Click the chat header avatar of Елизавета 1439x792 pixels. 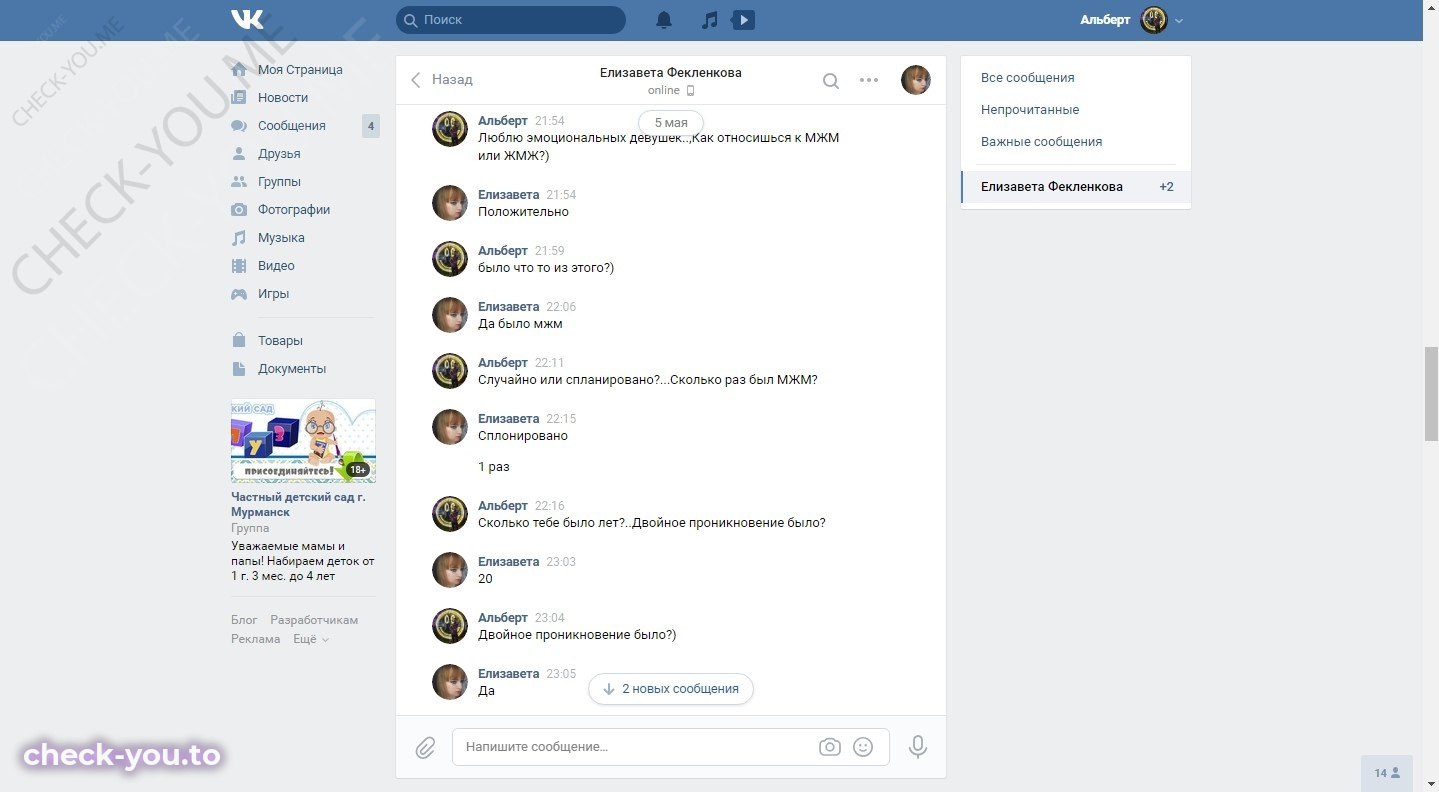[x=916, y=80]
